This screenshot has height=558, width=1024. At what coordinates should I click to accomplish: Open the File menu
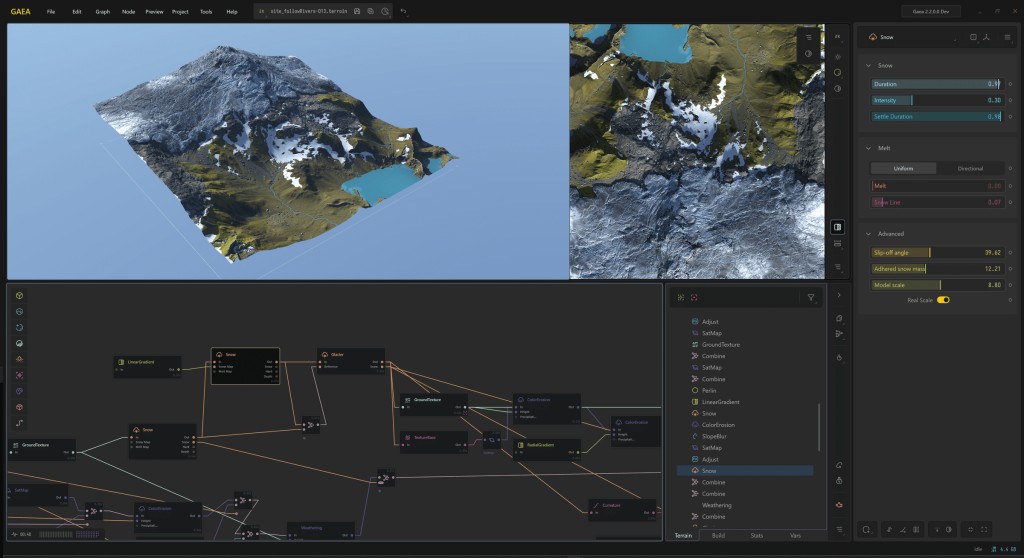tap(51, 12)
